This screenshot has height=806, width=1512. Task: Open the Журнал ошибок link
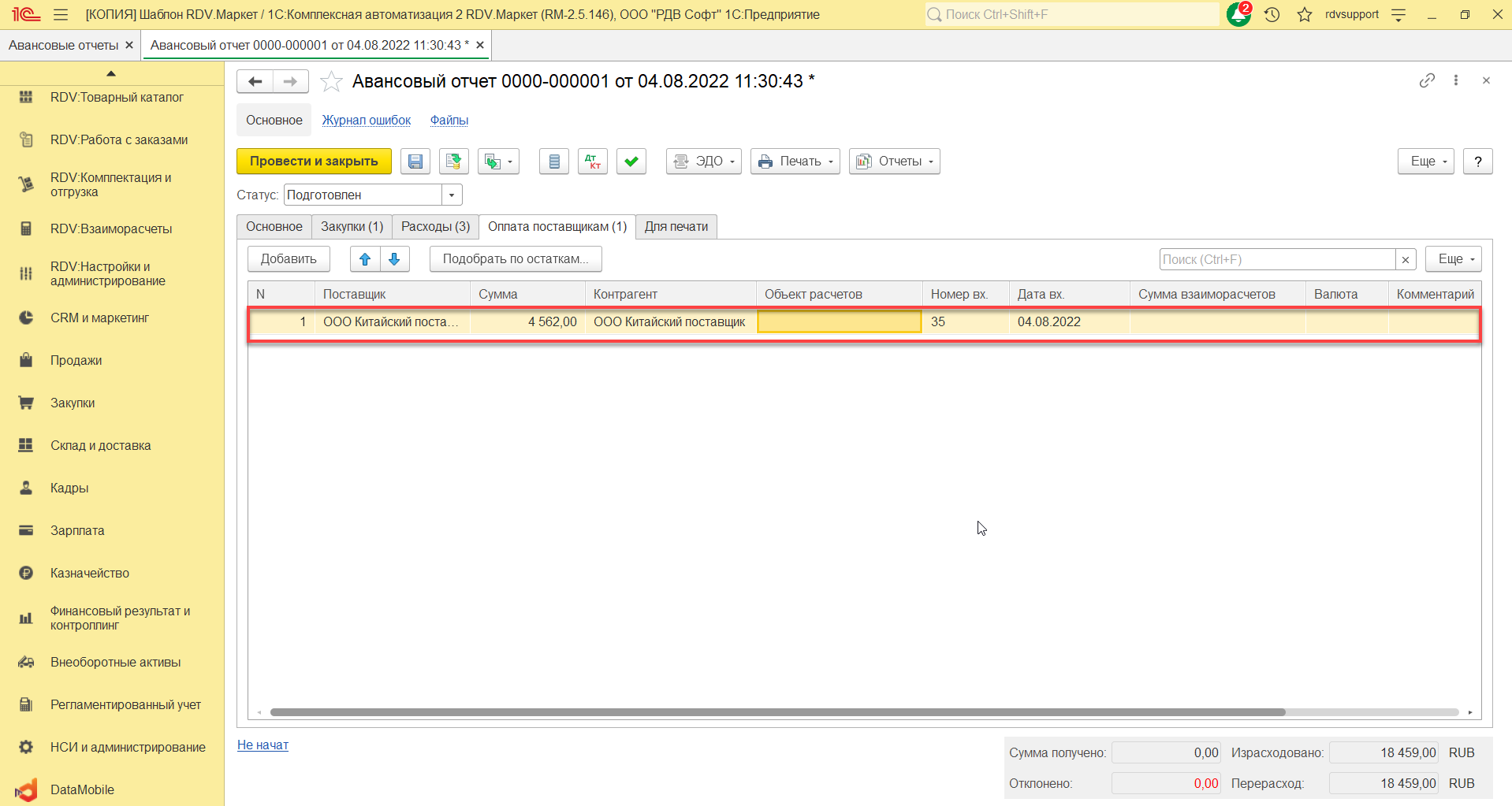366,121
